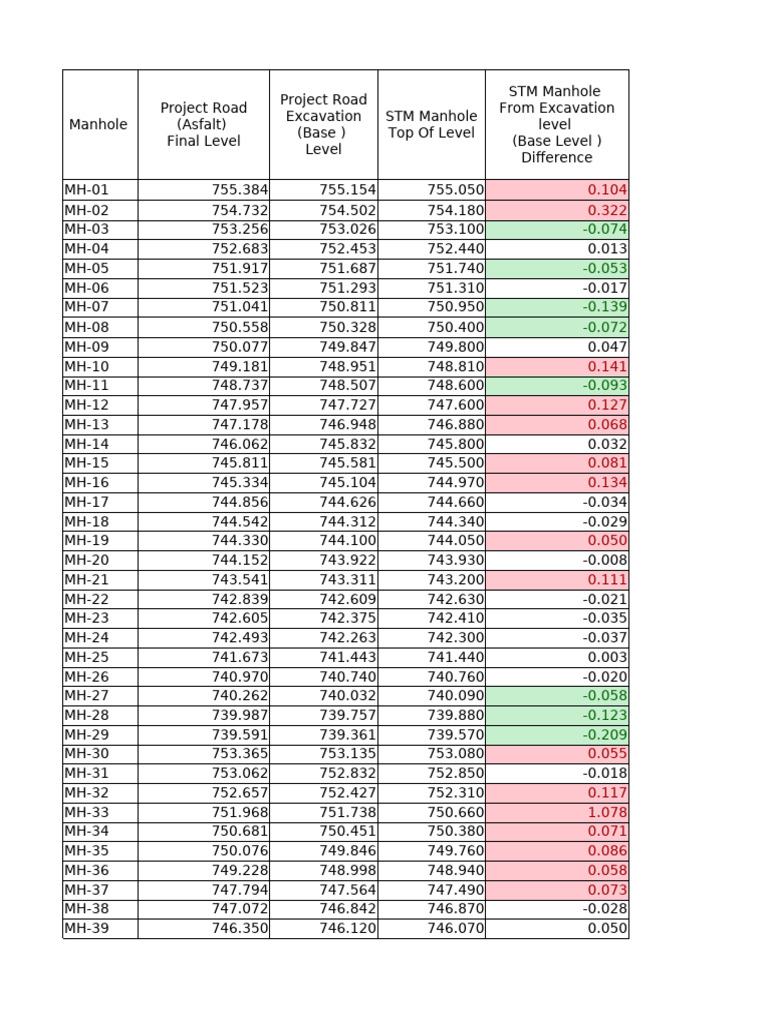Viewport: 768px width, 1024px height.
Task: Click the MH-29 green cell -0.209
Action: click(557, 735)
